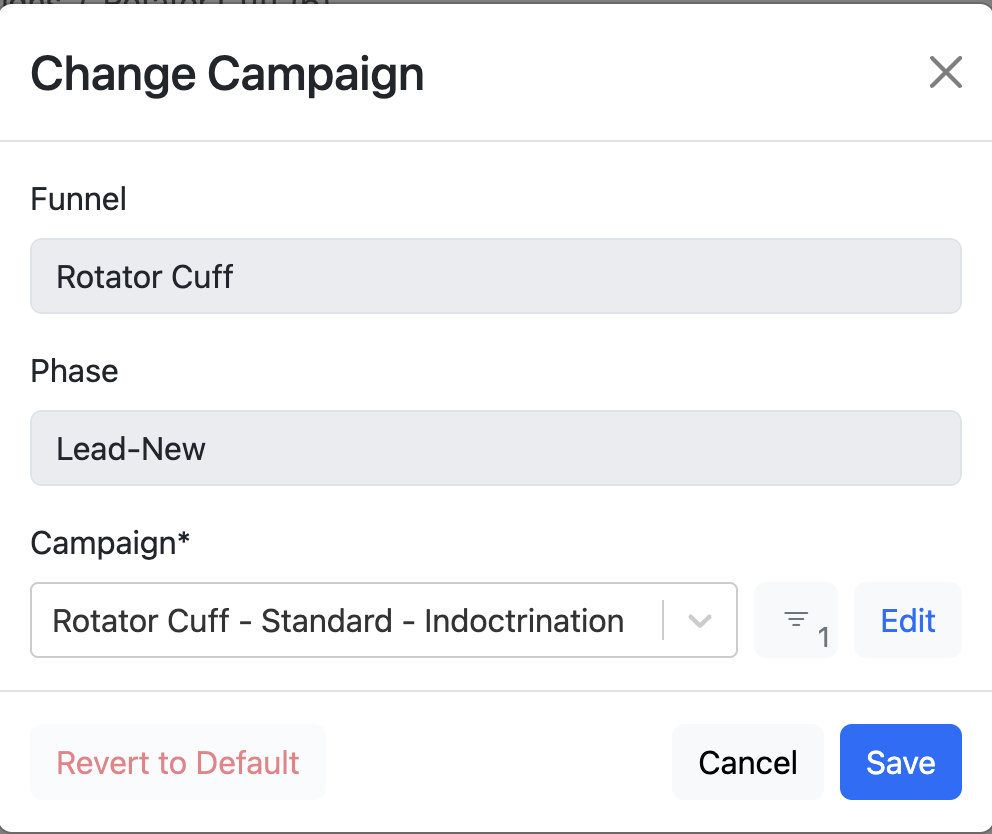Open the Rotator Cuff - Standard campaign select

tap(340, 621)
